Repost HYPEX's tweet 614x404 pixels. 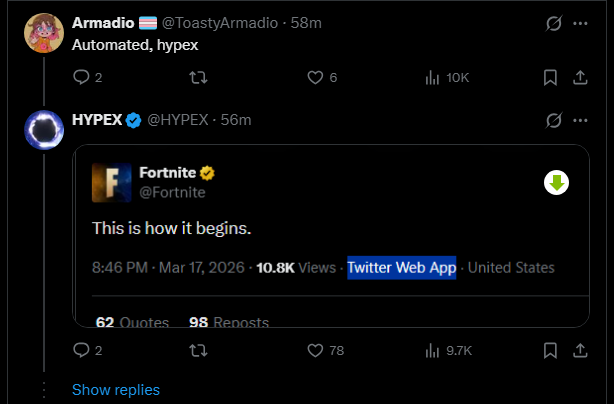[198, 350]
